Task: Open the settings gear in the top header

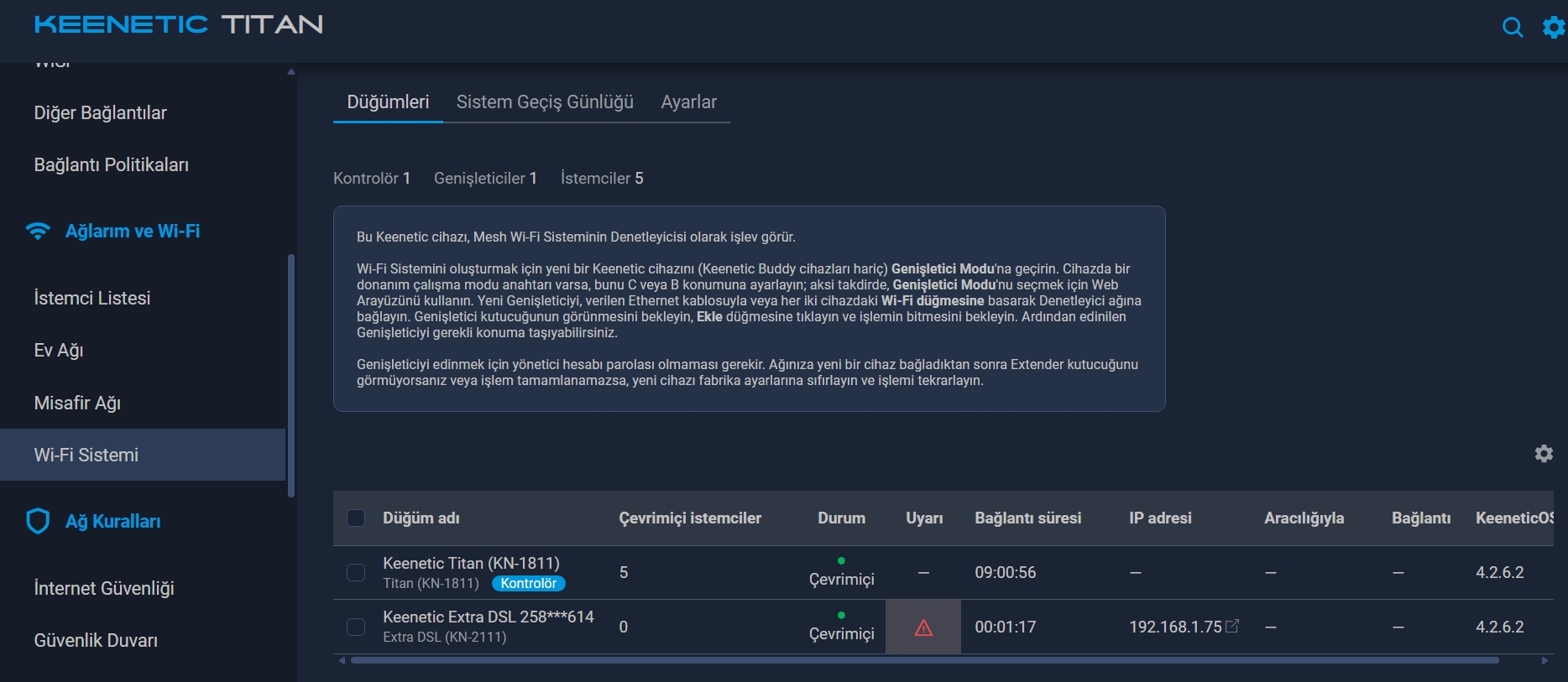Action: pos(1554,28)
